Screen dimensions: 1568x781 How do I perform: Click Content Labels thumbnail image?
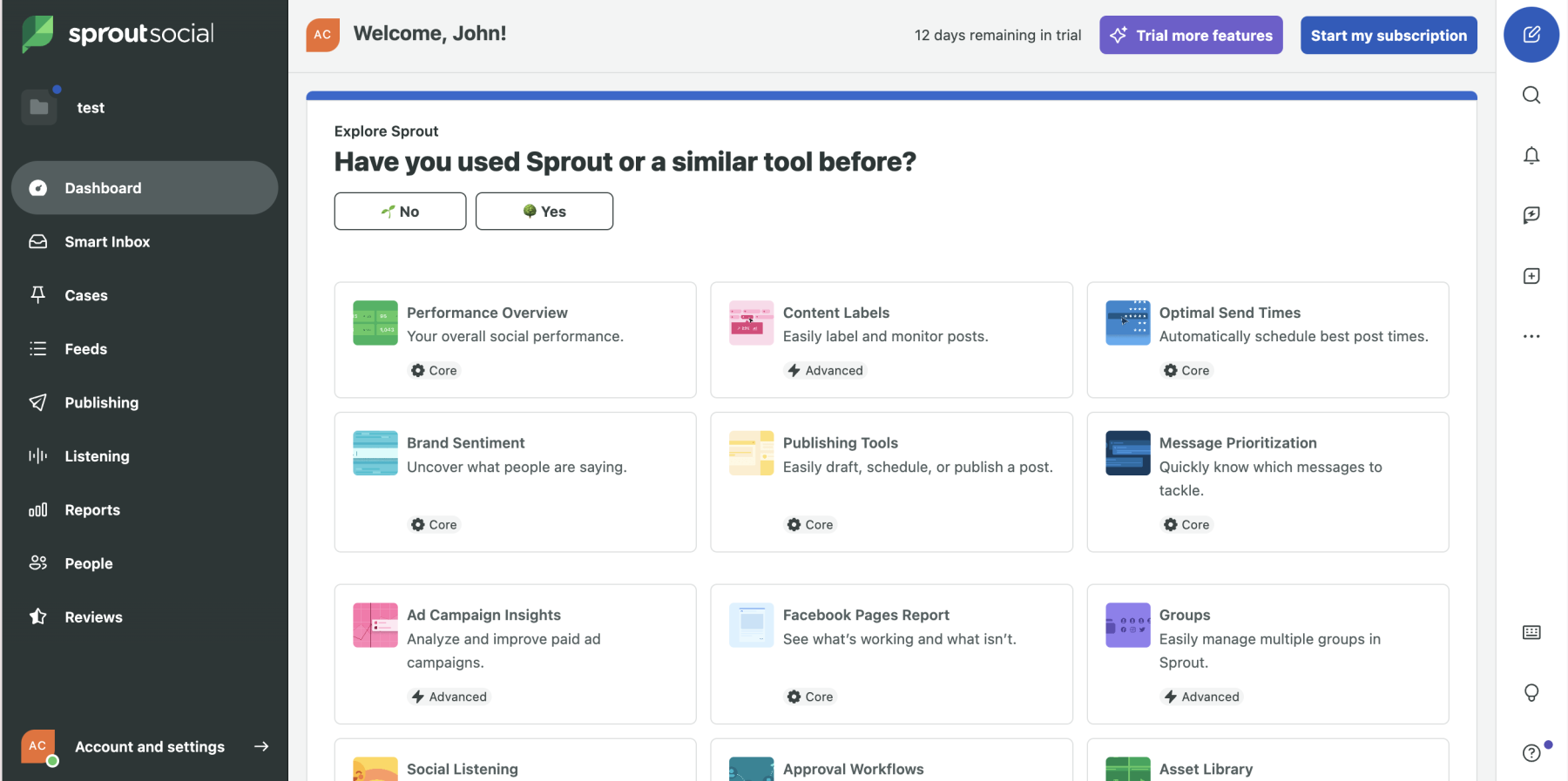pyautogui.click(x=752, y=323)
